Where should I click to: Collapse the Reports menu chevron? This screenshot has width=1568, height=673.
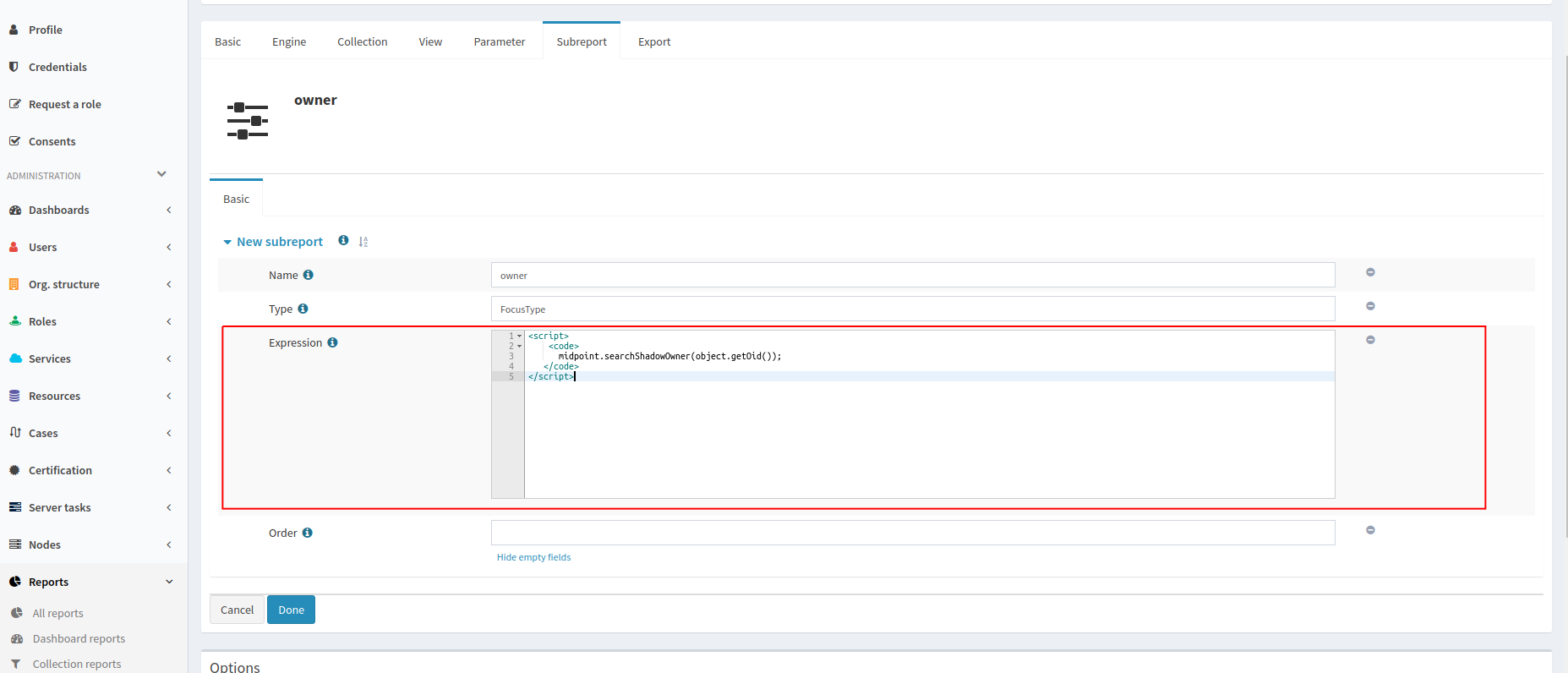(169, 582)
